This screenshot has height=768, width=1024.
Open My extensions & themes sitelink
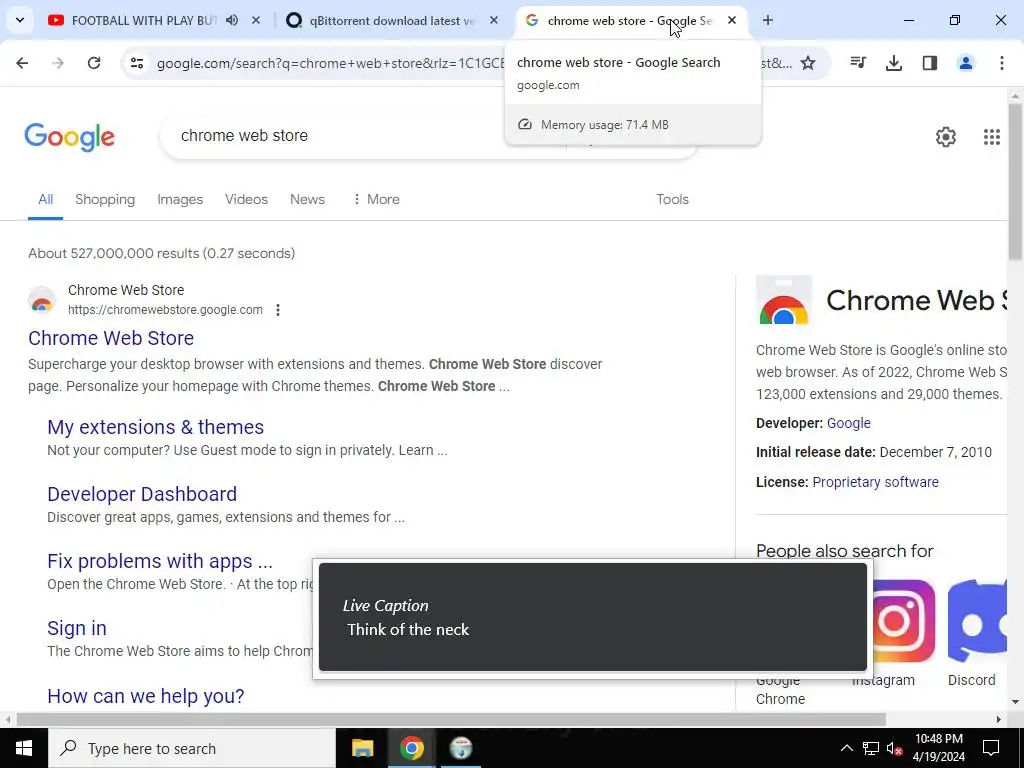(155, 427)
